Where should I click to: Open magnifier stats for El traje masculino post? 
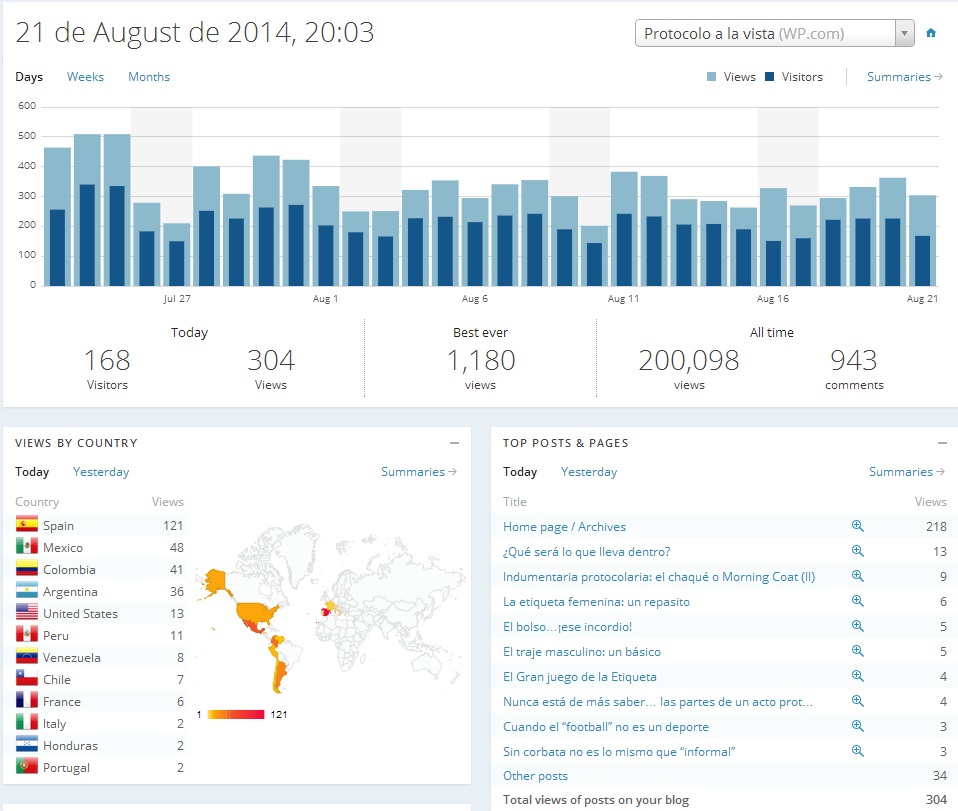click(x=858, y=651)
